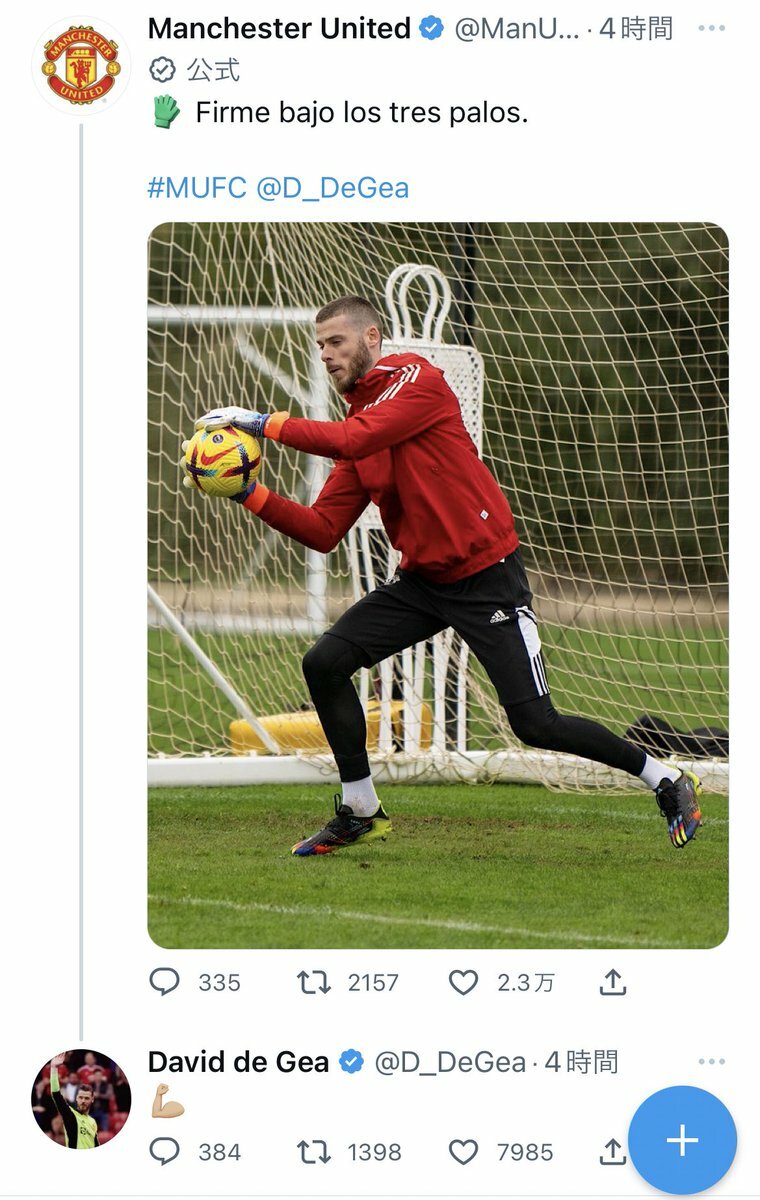Viewport: 760px width, 1200px height.
Task: Open David de Gea profile avatar
Action: [81, 1099]
